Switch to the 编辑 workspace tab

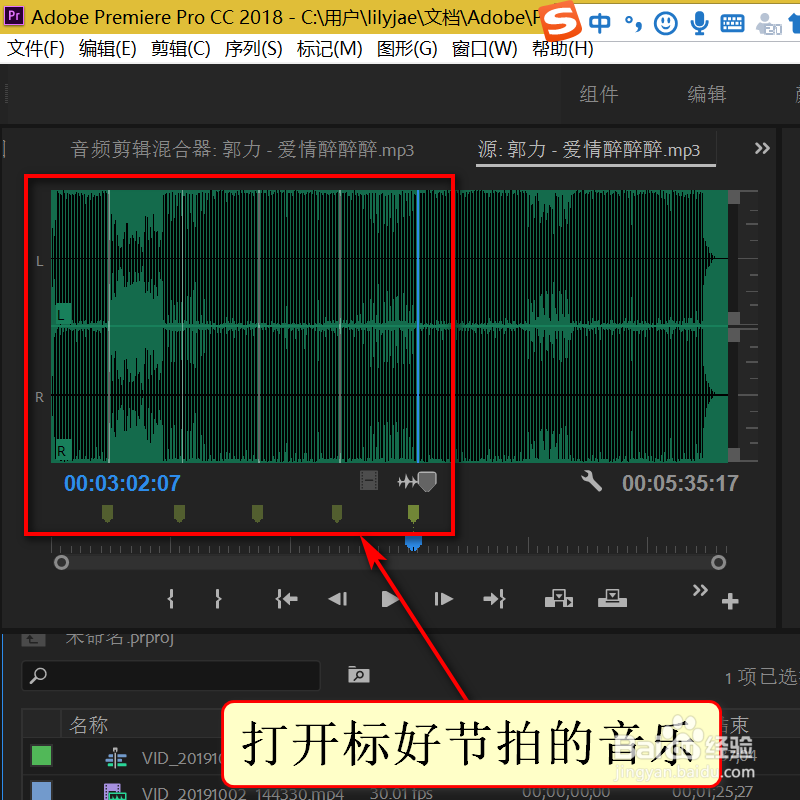706,94
